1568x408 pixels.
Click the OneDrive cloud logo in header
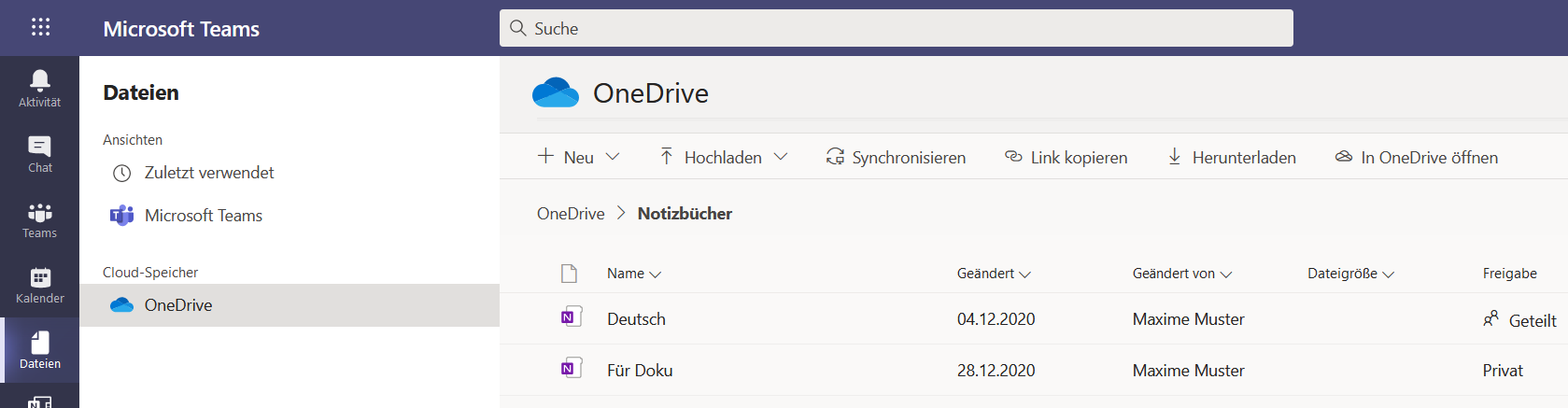[x=556, y=92]
